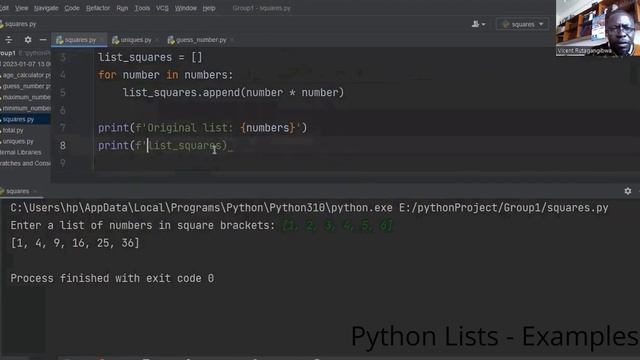Close the uniques.py editor tab
Viewport: 640px width, 360px height.
157,40
